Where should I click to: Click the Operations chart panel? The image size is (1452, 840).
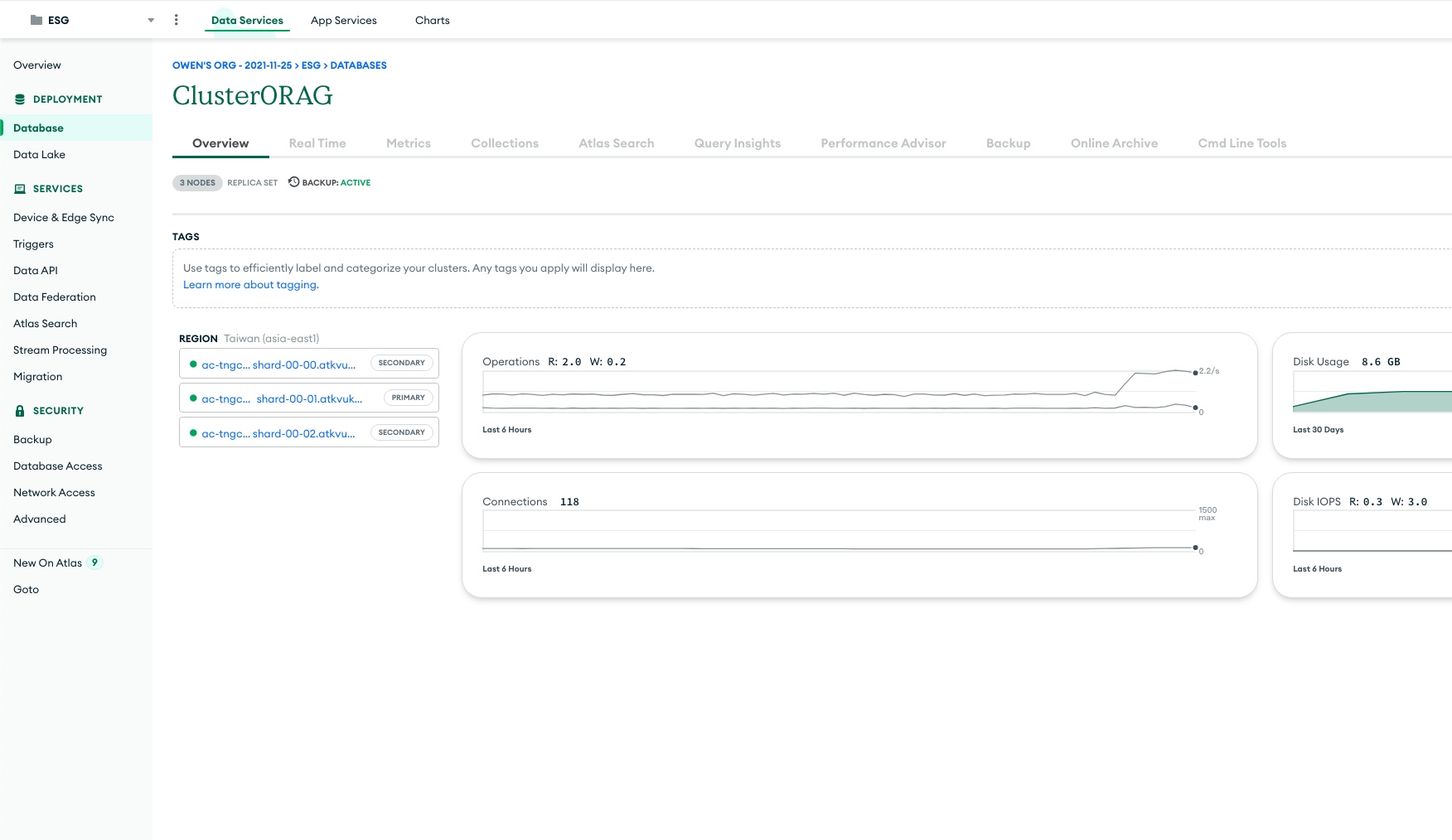tap(859, 395)
